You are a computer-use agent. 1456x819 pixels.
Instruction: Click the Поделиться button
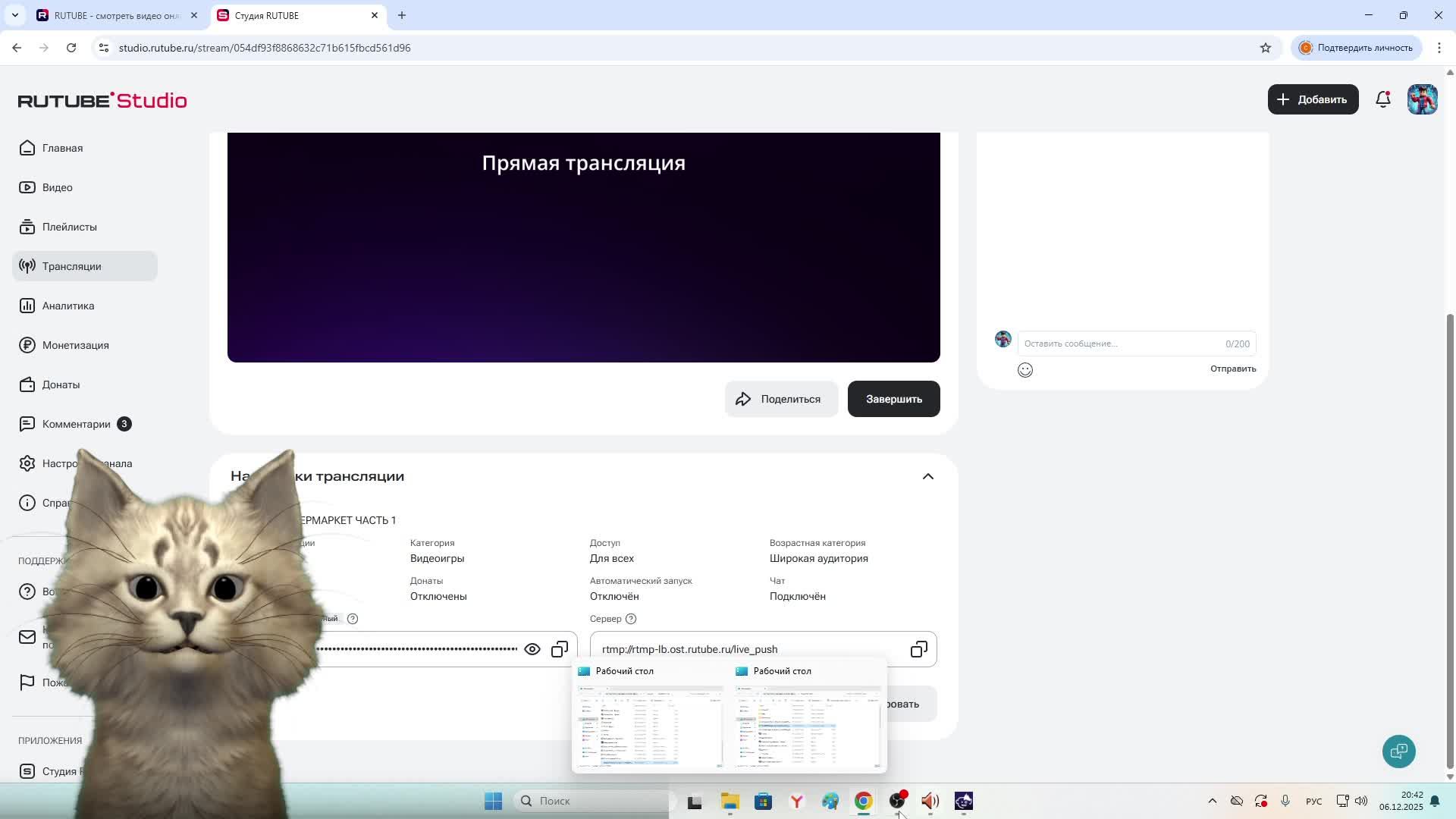click(x=780, y=399)
